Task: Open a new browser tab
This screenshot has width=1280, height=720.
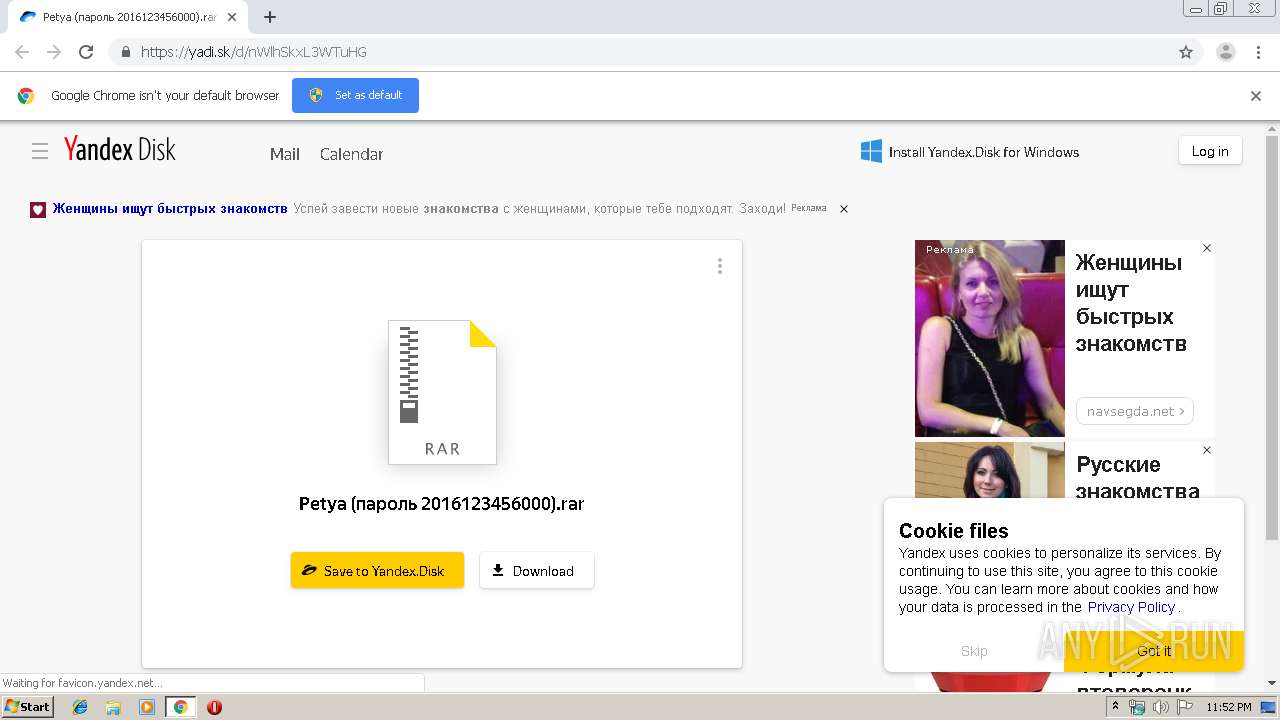Action: [x=270, y=17]
